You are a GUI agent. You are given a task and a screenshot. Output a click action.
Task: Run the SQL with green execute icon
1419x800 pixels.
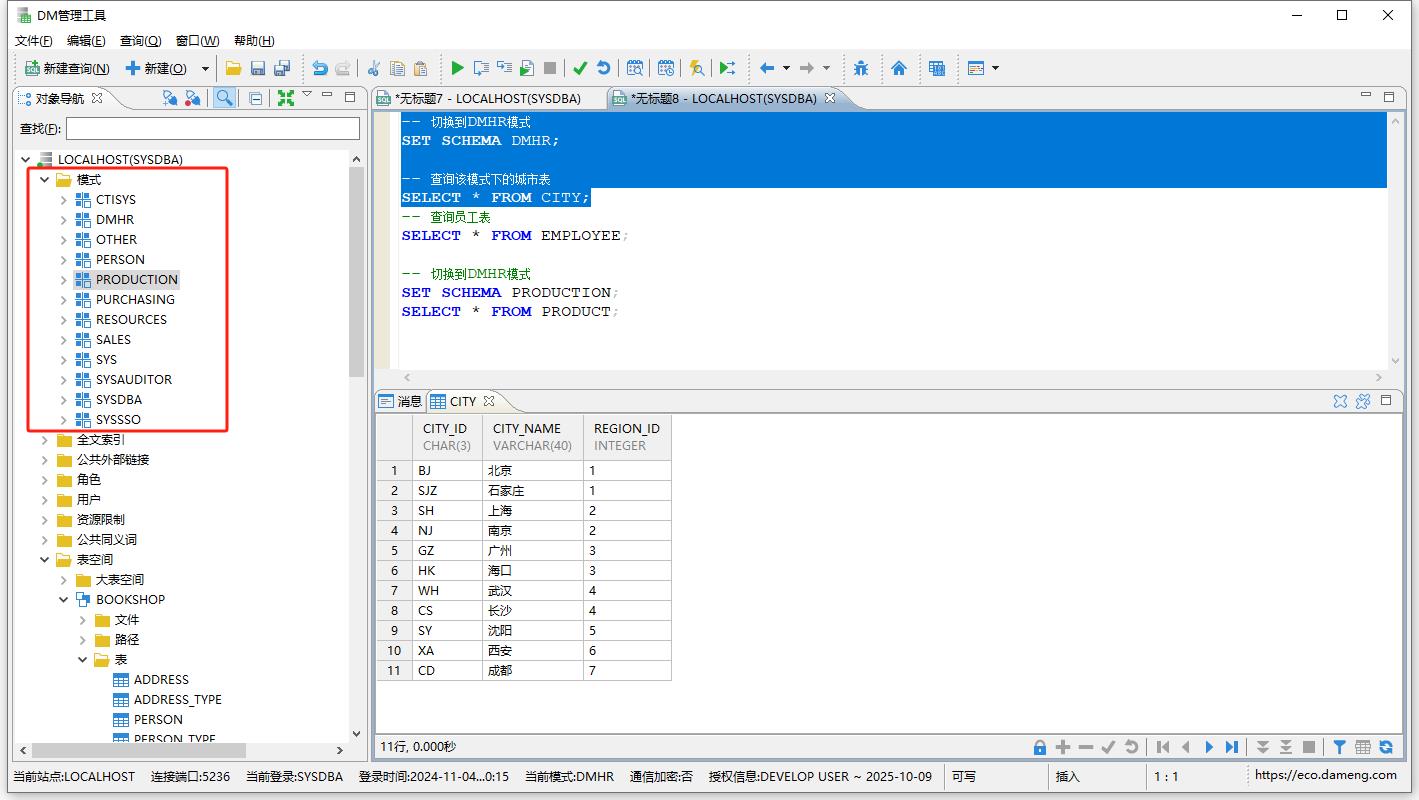click(457, 68)
